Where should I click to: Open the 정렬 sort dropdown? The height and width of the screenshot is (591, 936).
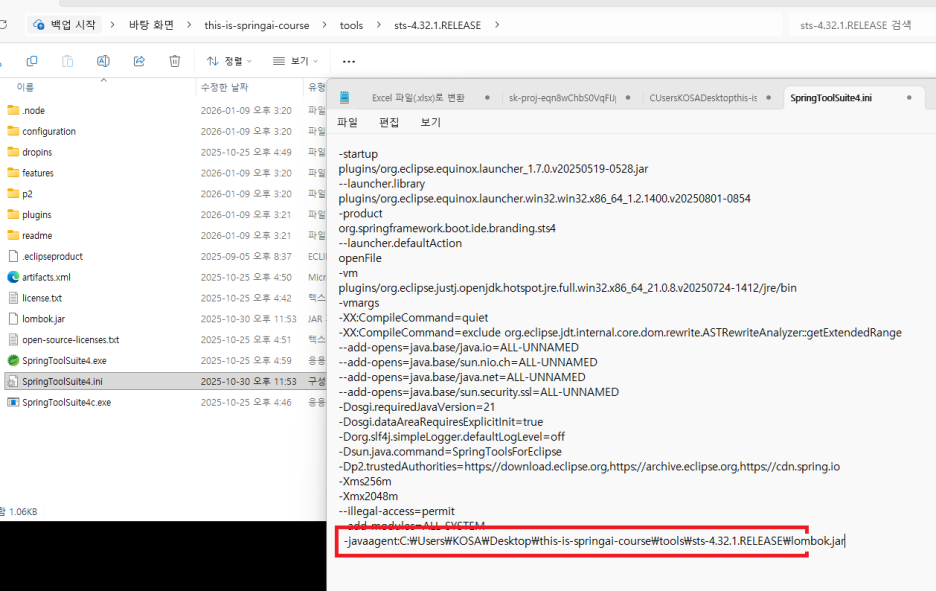click(x=229, y=61)
